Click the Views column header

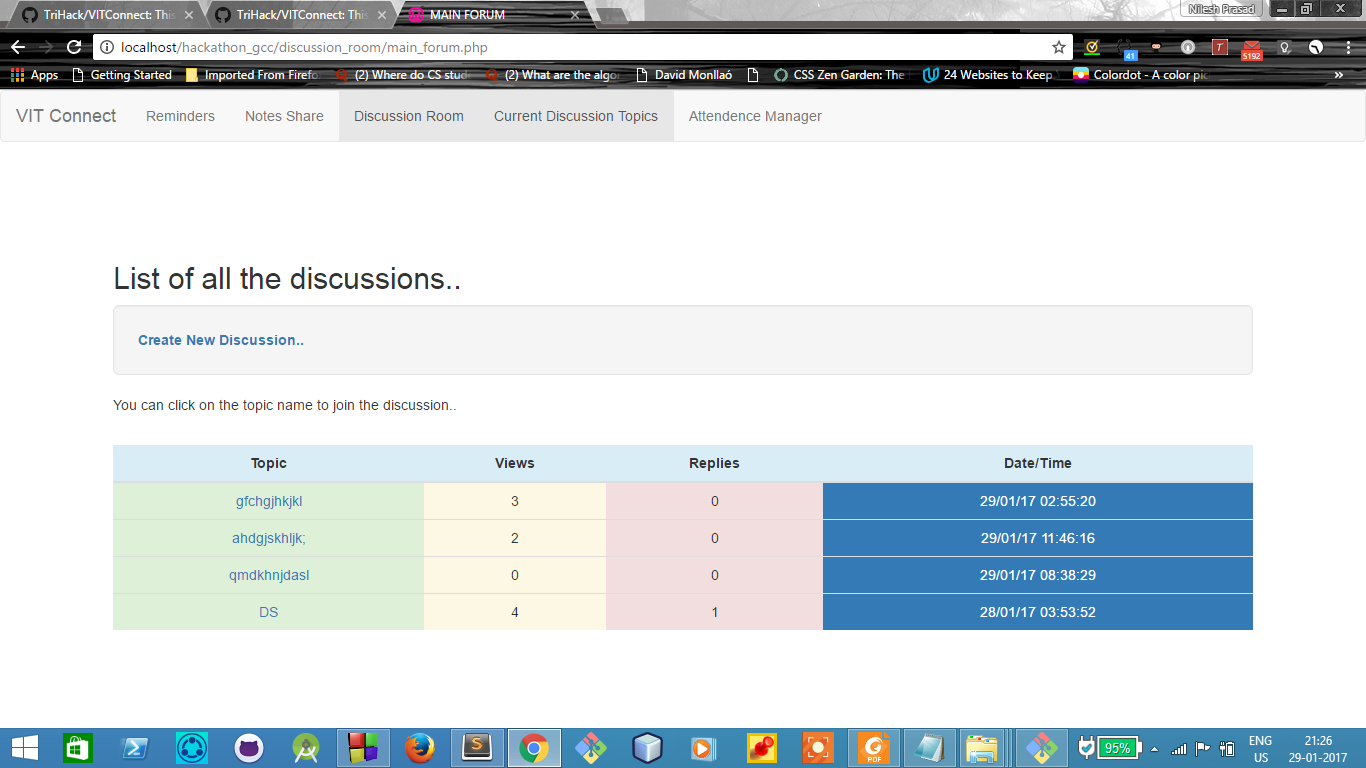coord(515,463)
